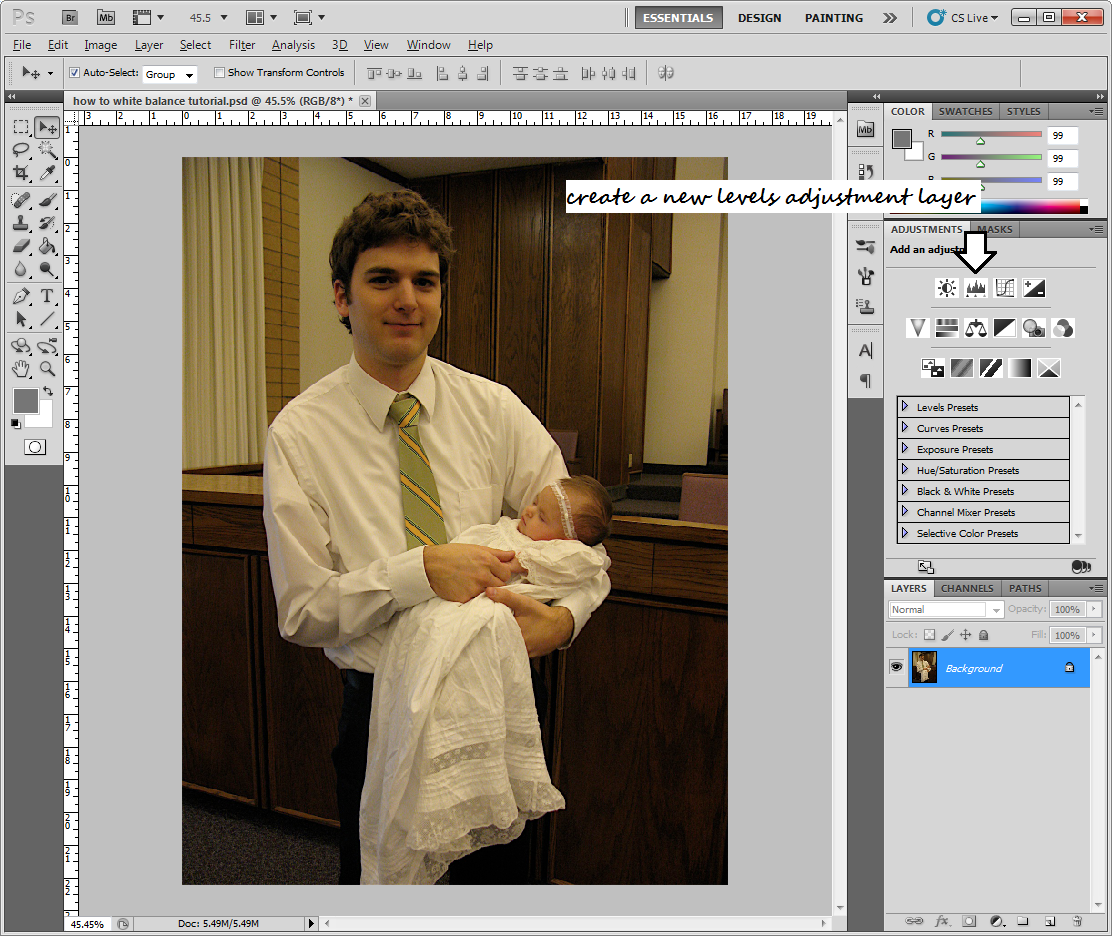Toggle lock all for layer
Viewport: 1112px width, 936px height.
(x=984, y=635)
